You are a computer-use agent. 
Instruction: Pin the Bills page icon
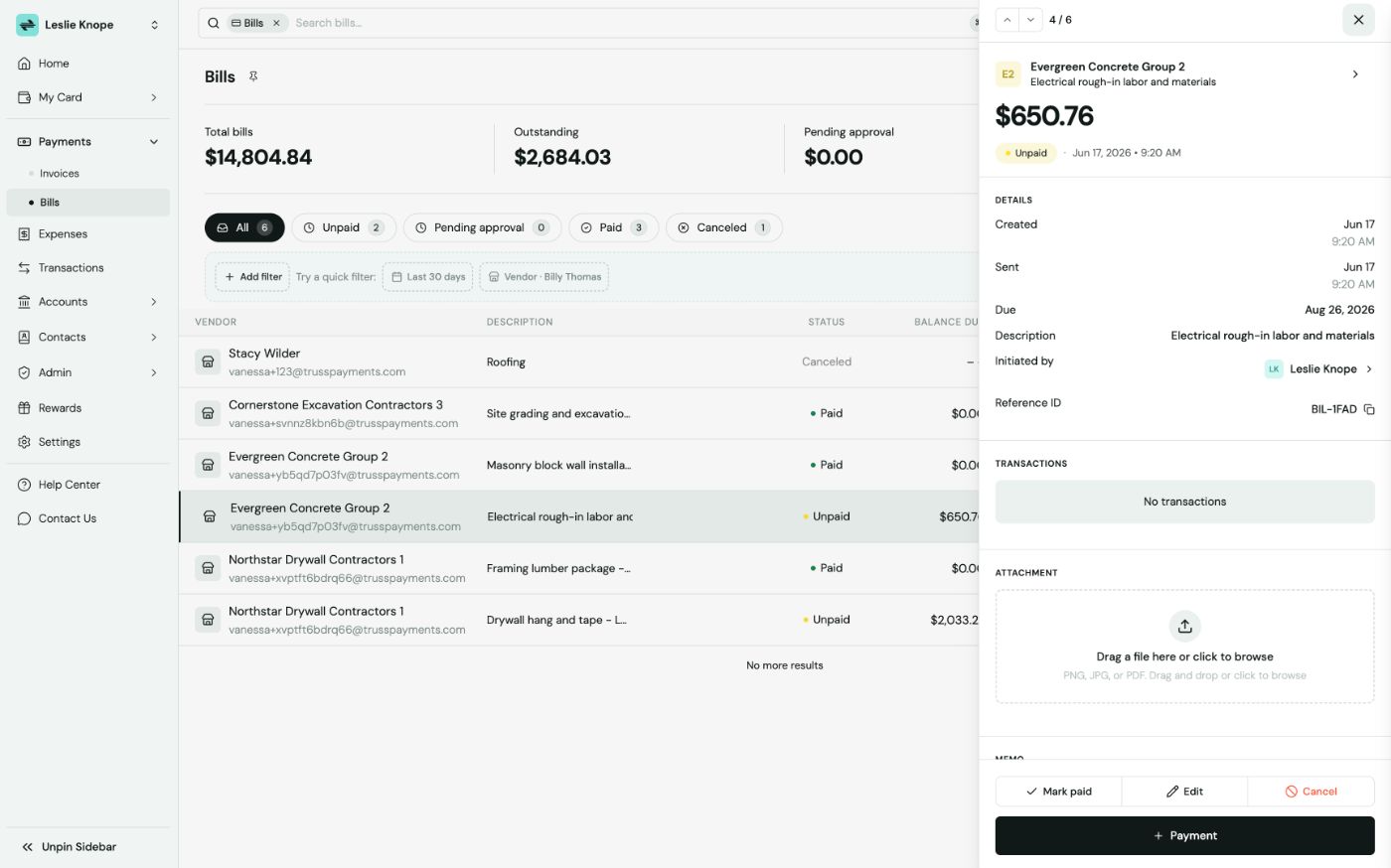coord(253,76)
